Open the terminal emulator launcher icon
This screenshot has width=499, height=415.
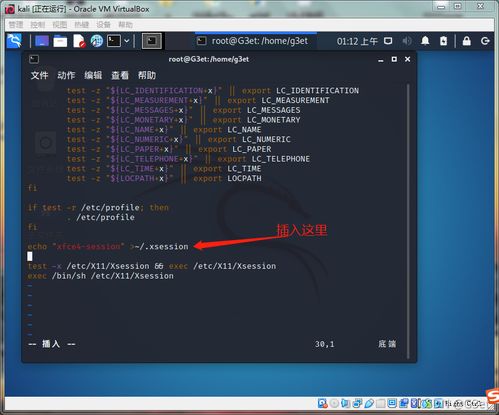point(114,41)
